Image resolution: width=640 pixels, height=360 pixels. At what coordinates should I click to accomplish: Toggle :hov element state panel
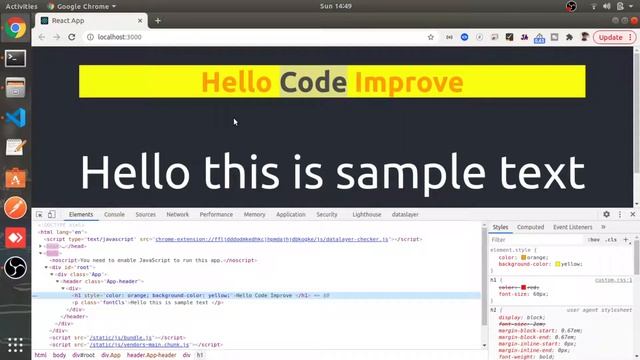[594, 240]
